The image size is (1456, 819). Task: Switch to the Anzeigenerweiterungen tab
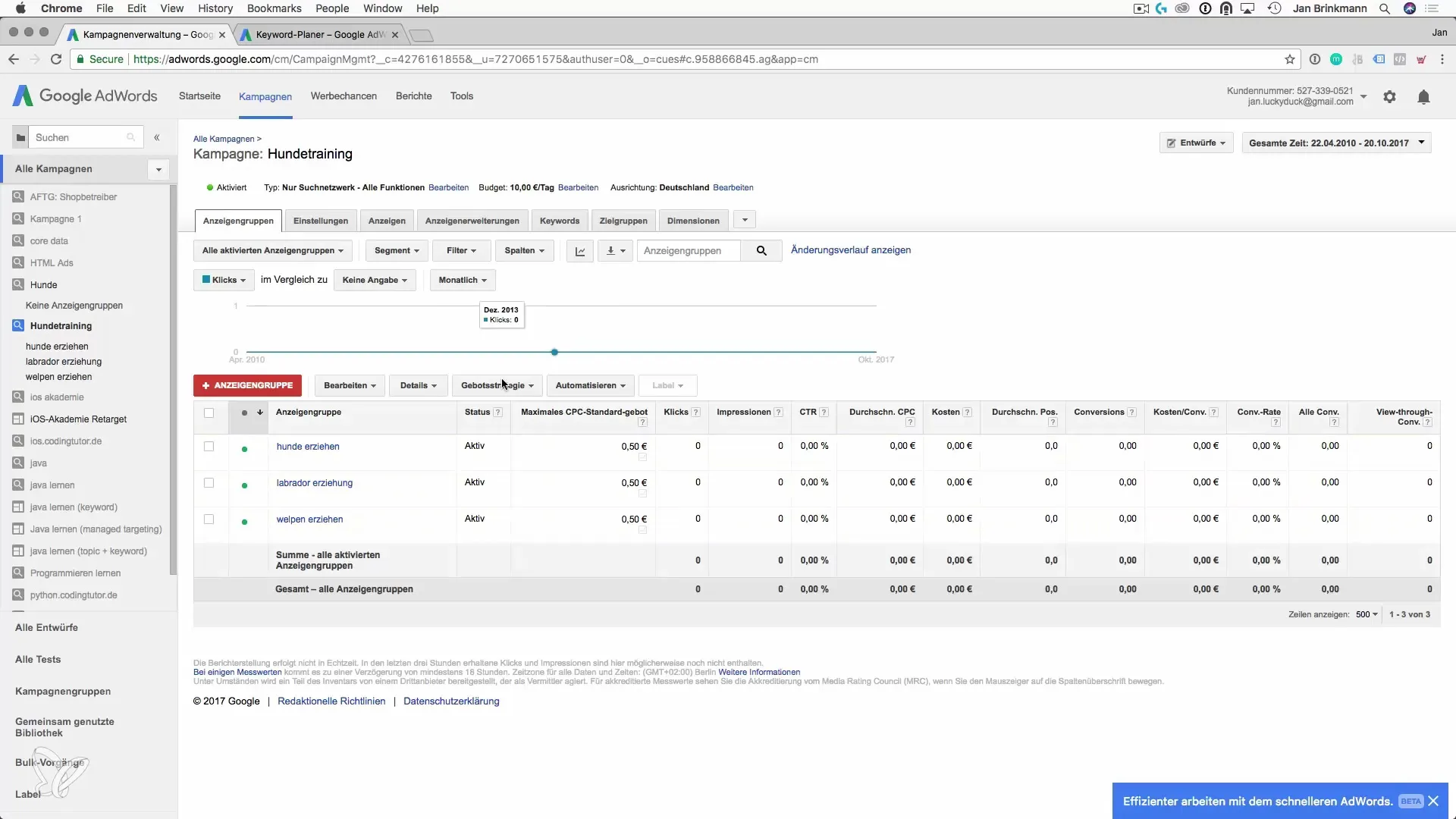(x=472, y=221)
